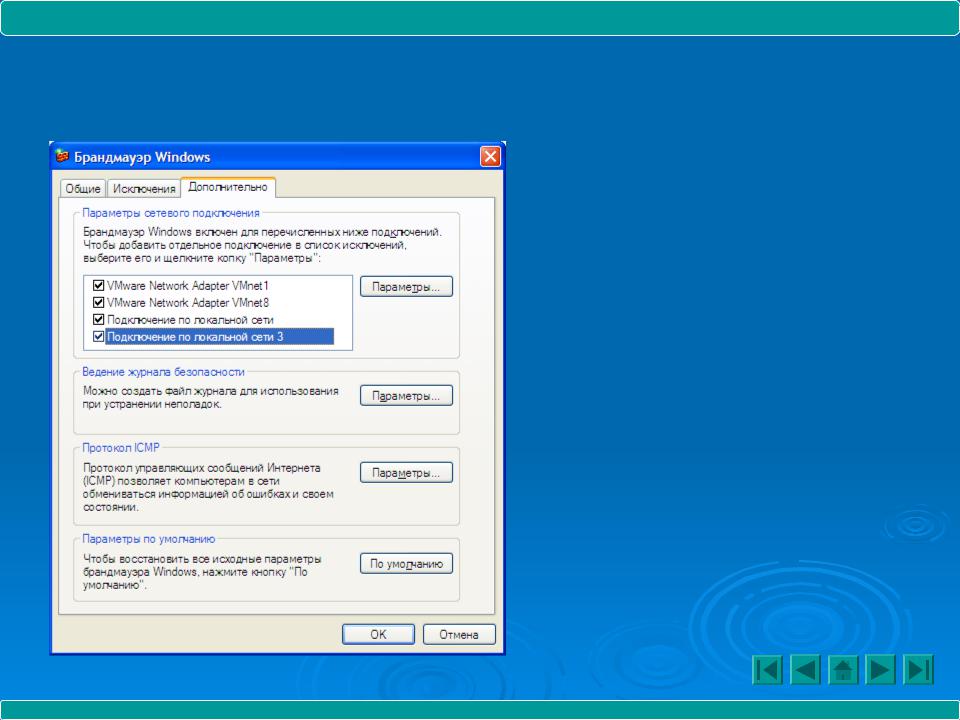This screenshot has width=960, height=720.
Task: Select row VMware Network Adapter VMnet8
Action: [x=188, y=302]
